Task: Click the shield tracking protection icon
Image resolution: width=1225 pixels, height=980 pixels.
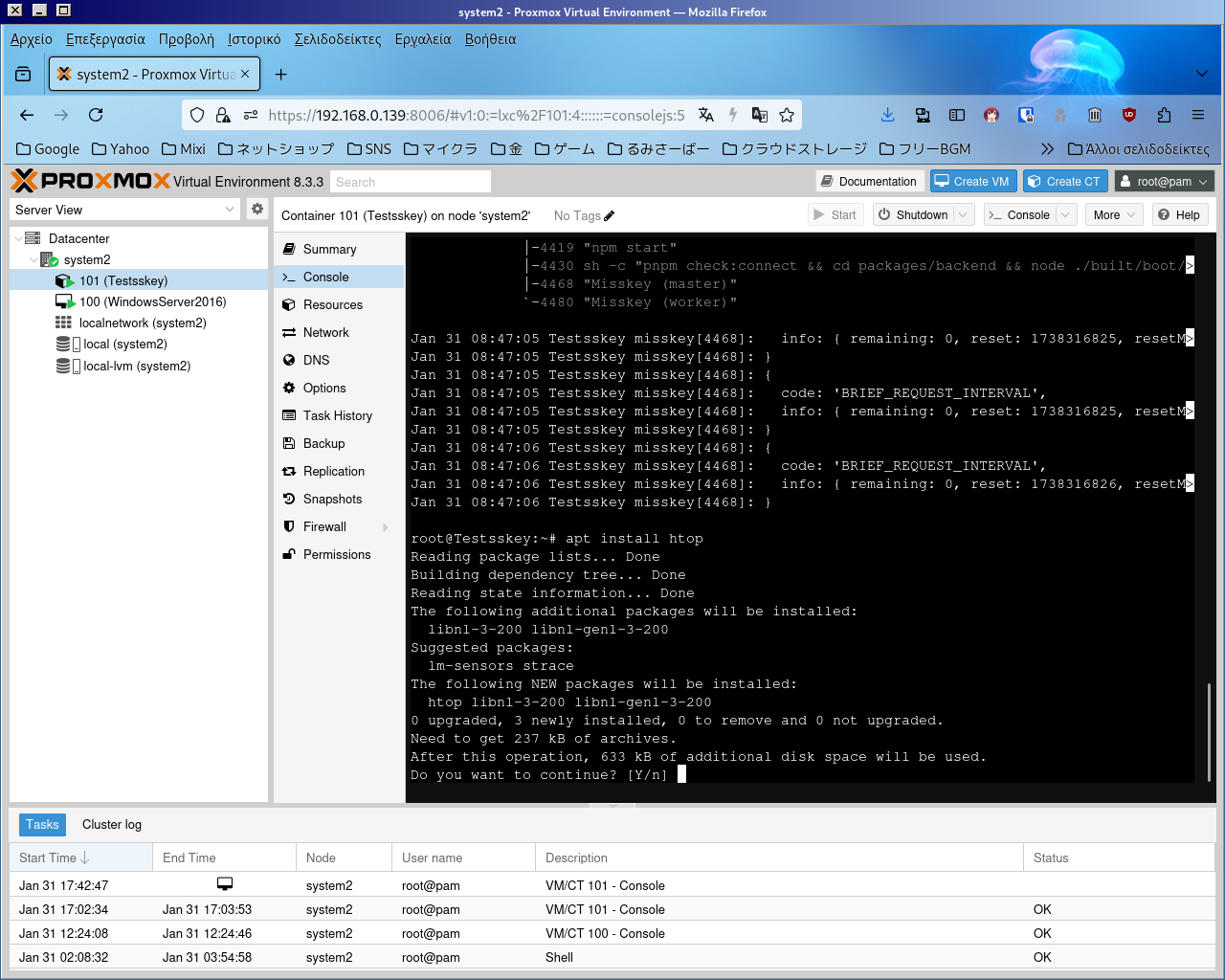Action: [x=197, y=115]
